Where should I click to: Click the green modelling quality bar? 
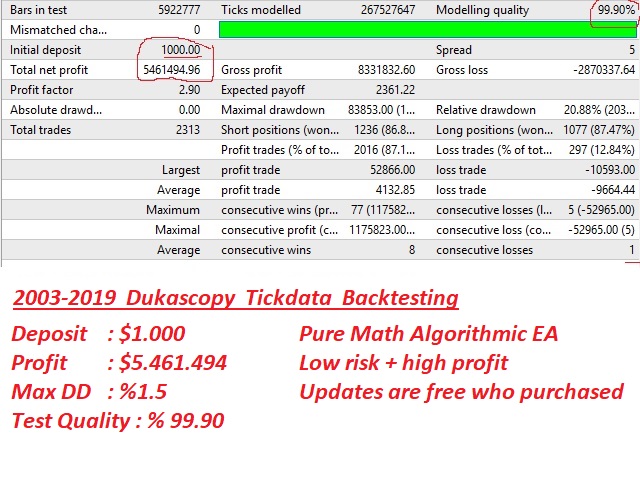tap(428, 30)
